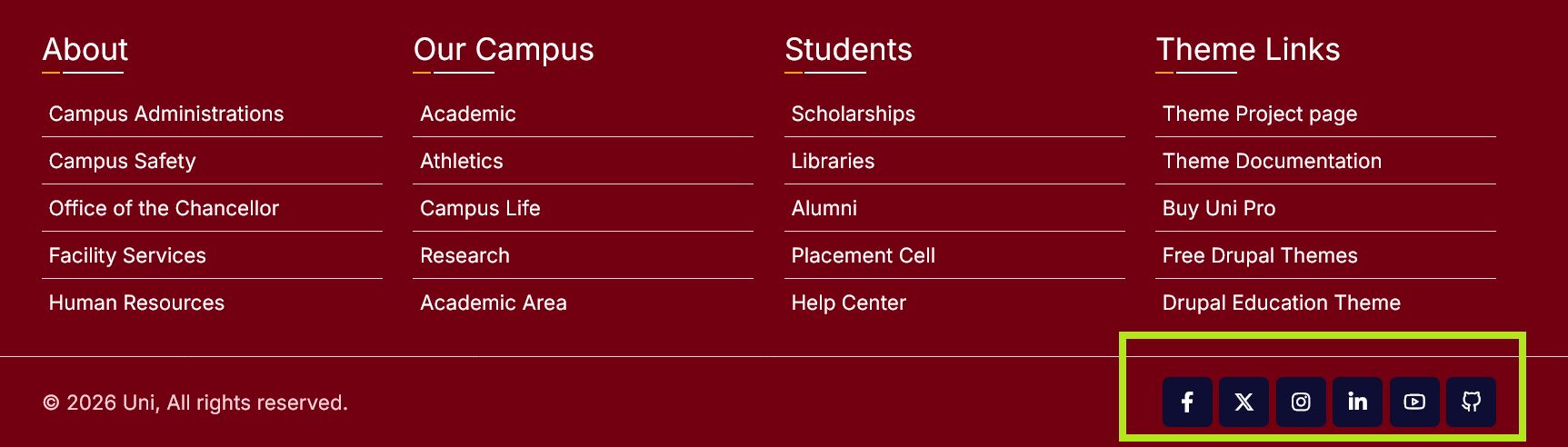The image size is (1568, 447).
Task: Click the GitHub icon
Action: point(1471,402)
